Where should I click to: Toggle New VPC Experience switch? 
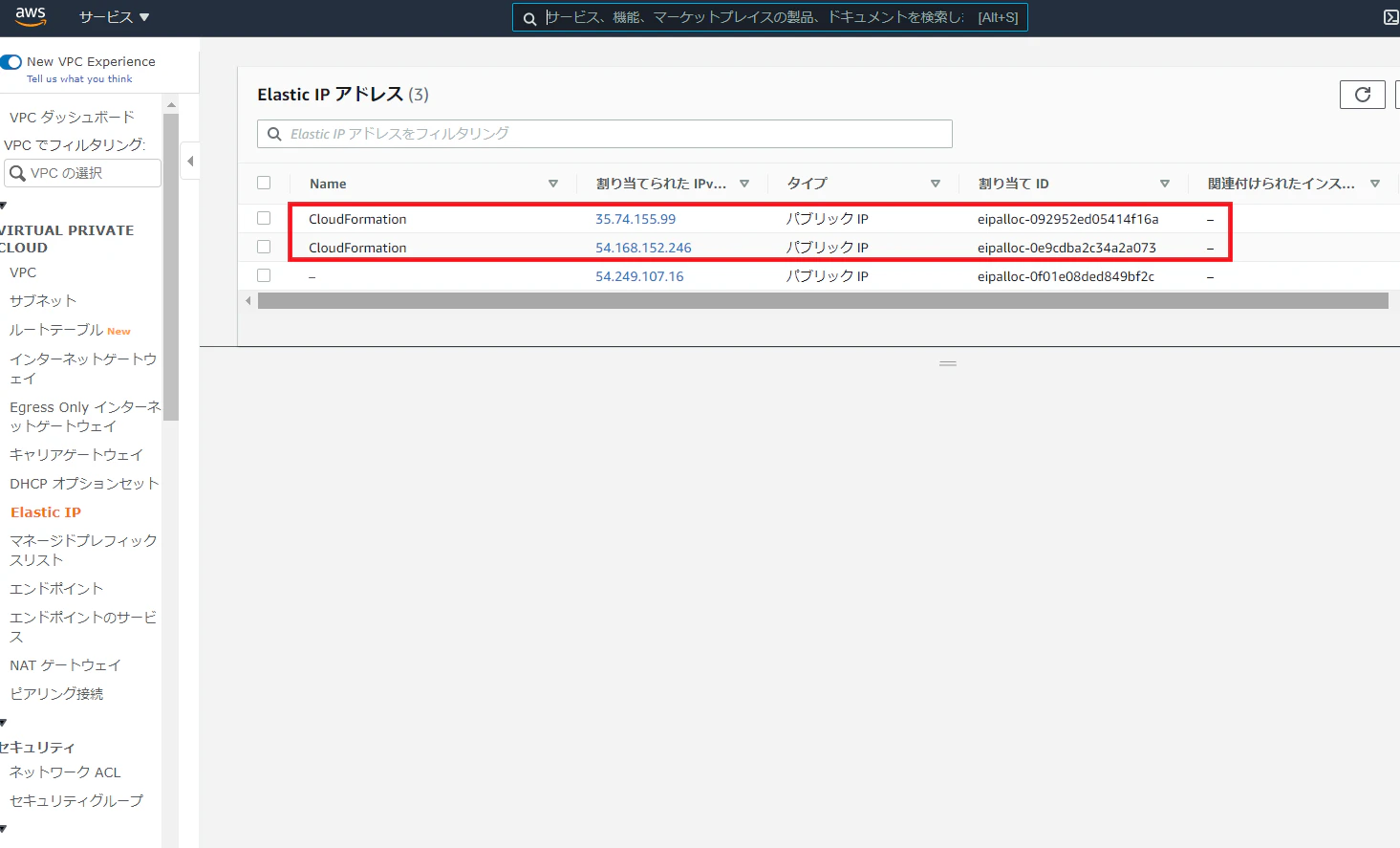point(11,62)
